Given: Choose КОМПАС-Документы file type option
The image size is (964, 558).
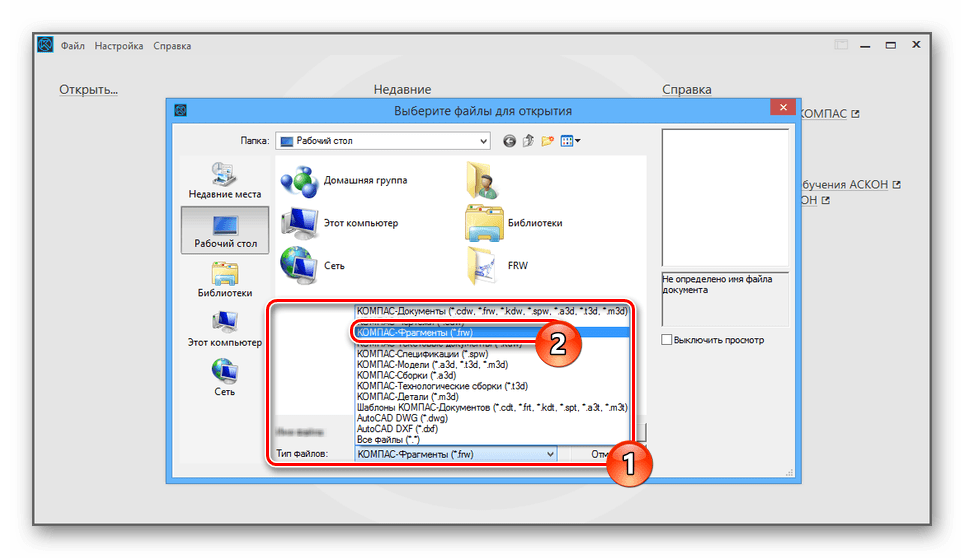Looking at the screenshot, I should (492, 311).
